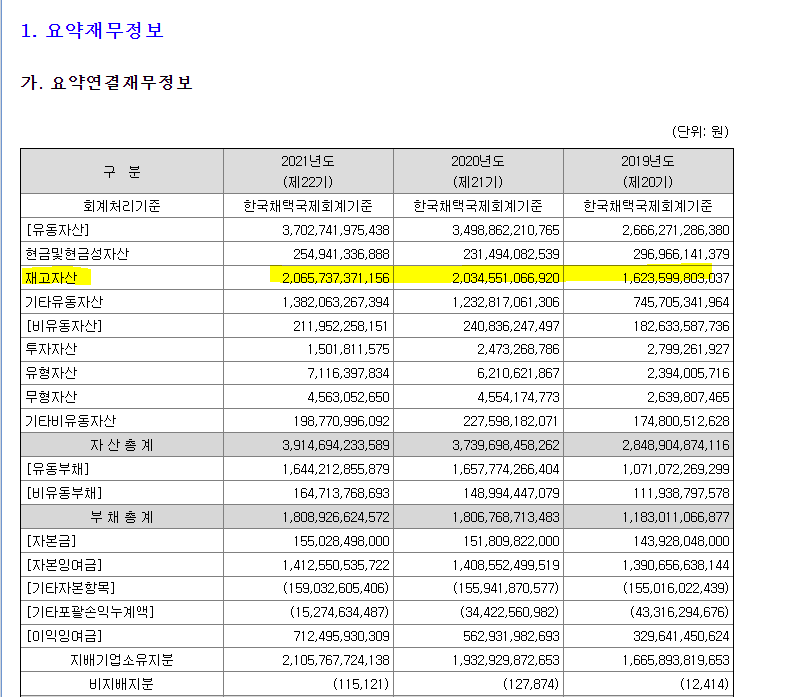Click the '비지배지분' row label
This screenshot has height=697, width=788.
(x=122, y=684)
